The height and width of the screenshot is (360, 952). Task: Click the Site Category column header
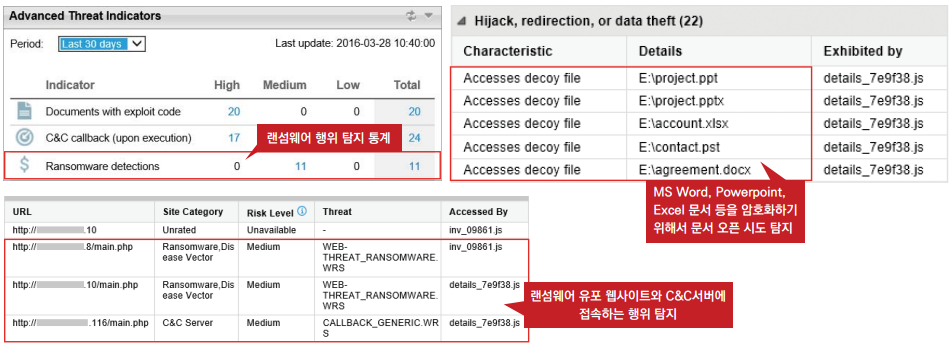point(193,212)
